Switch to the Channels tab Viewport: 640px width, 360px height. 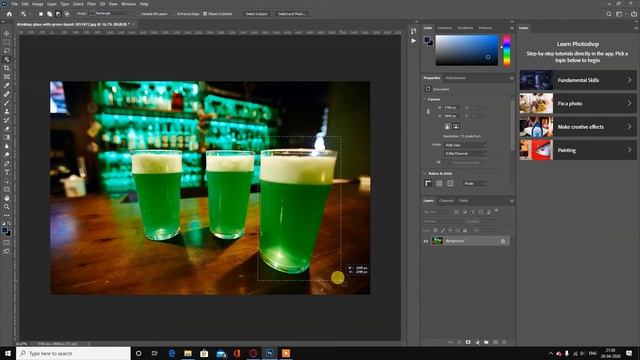tap(446, 201)
